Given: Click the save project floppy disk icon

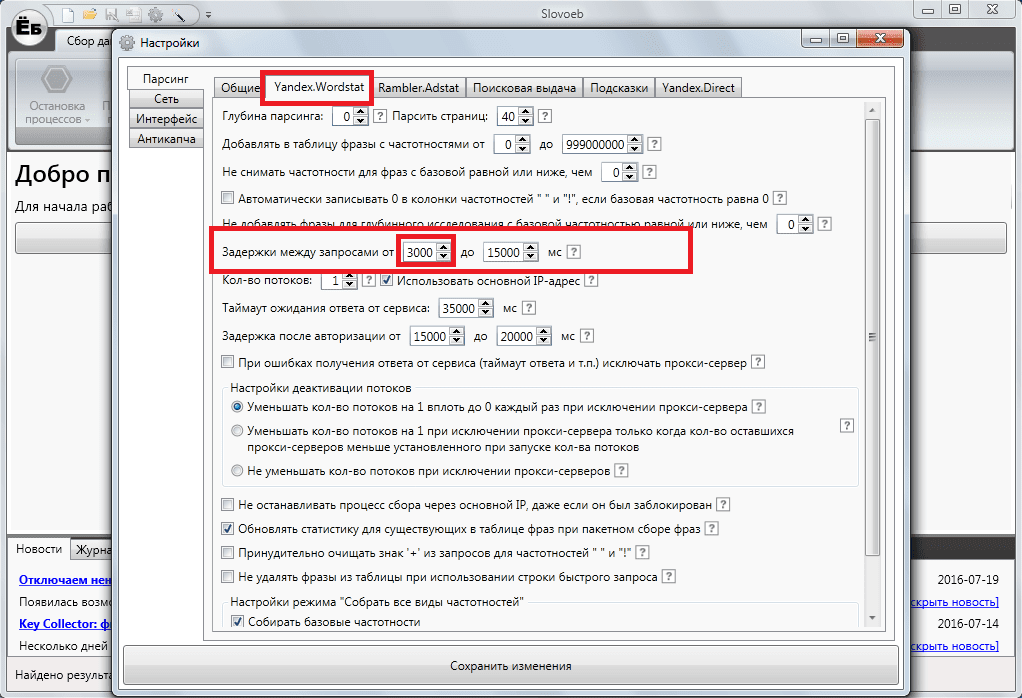Looking at the screenshot, I should 111,14.
